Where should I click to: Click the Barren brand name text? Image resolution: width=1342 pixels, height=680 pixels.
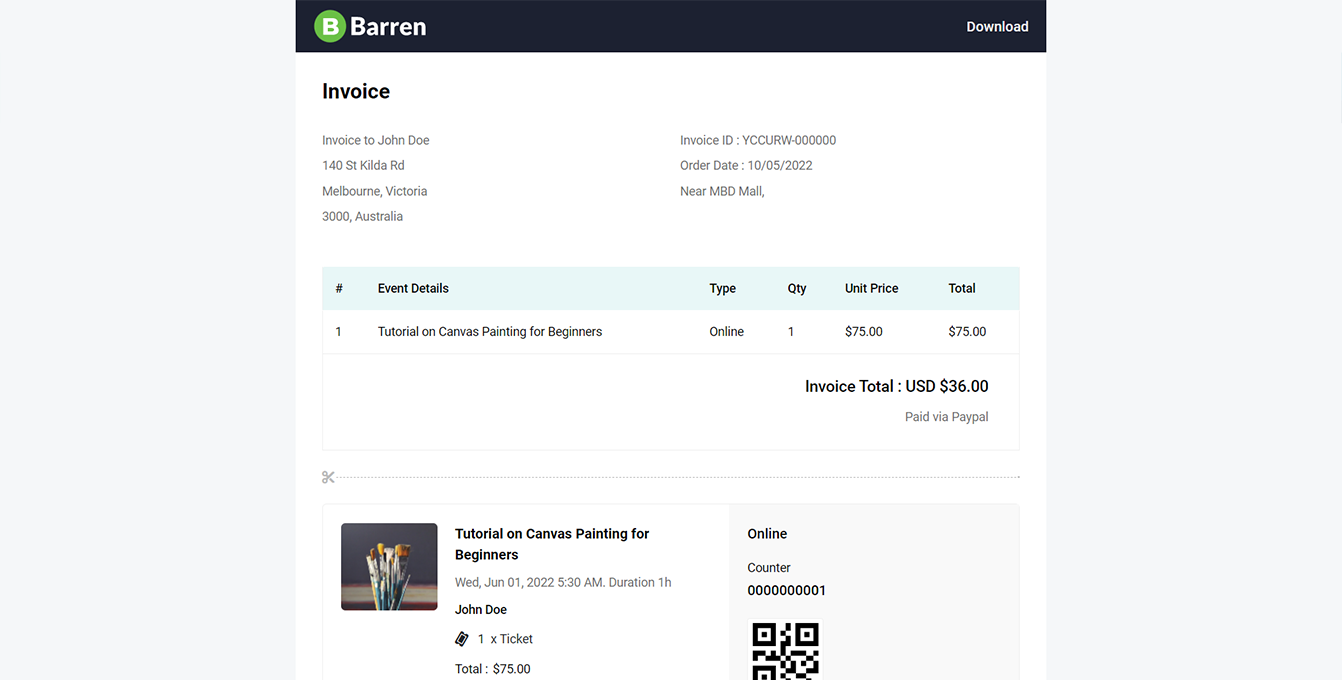coord(388,27)
